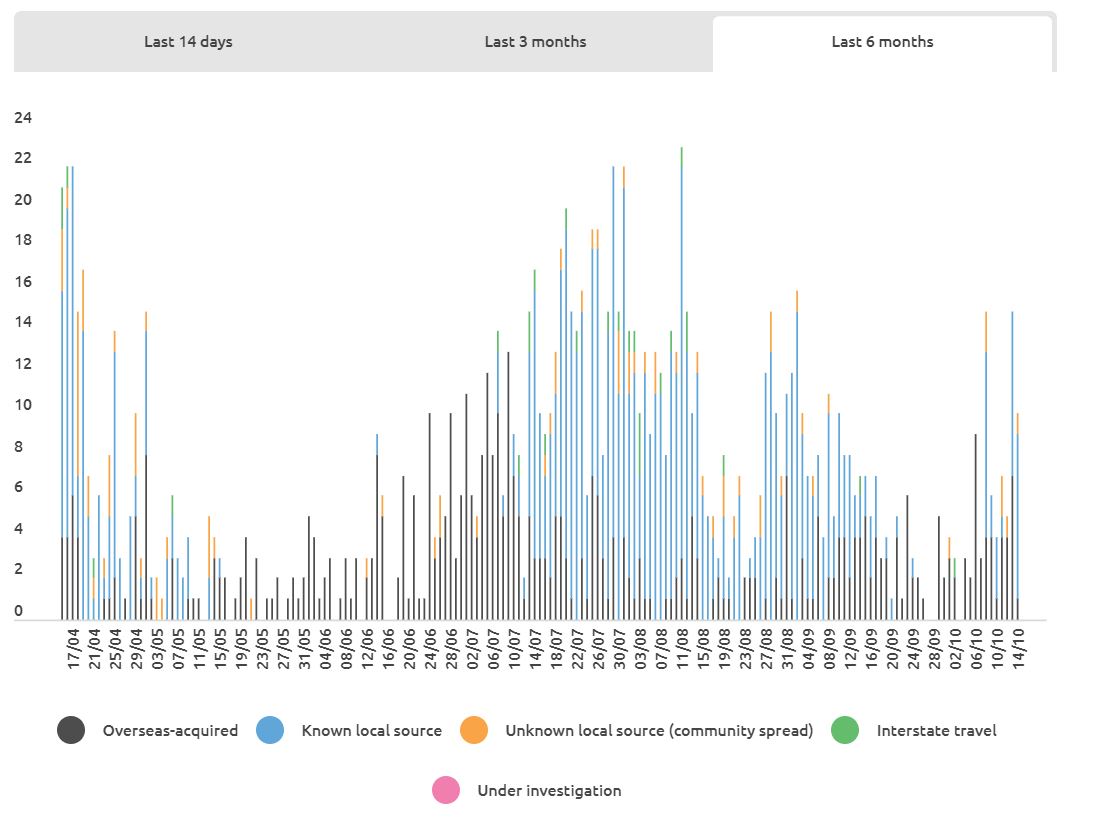
Task: Switch to the Last 14 days tab
Action: 188,42
